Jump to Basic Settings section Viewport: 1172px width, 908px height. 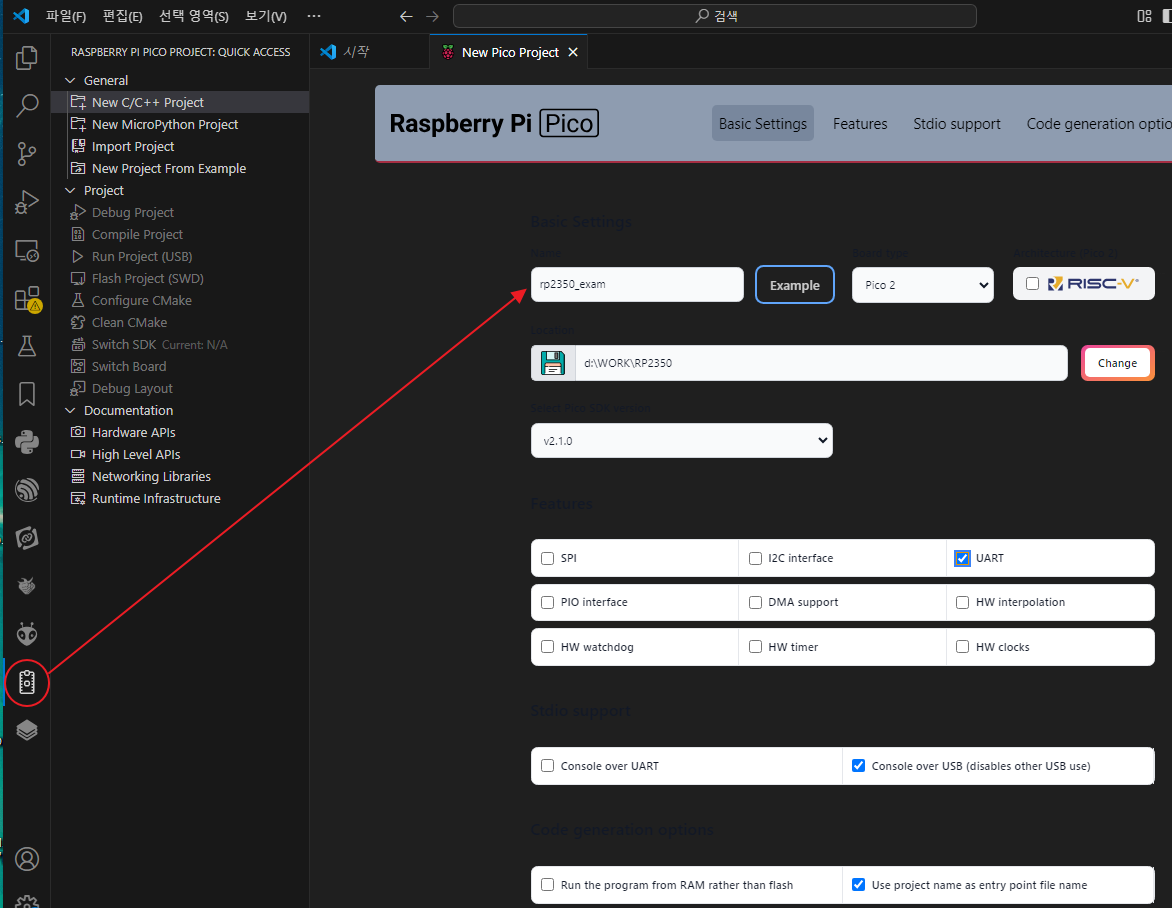762,124
